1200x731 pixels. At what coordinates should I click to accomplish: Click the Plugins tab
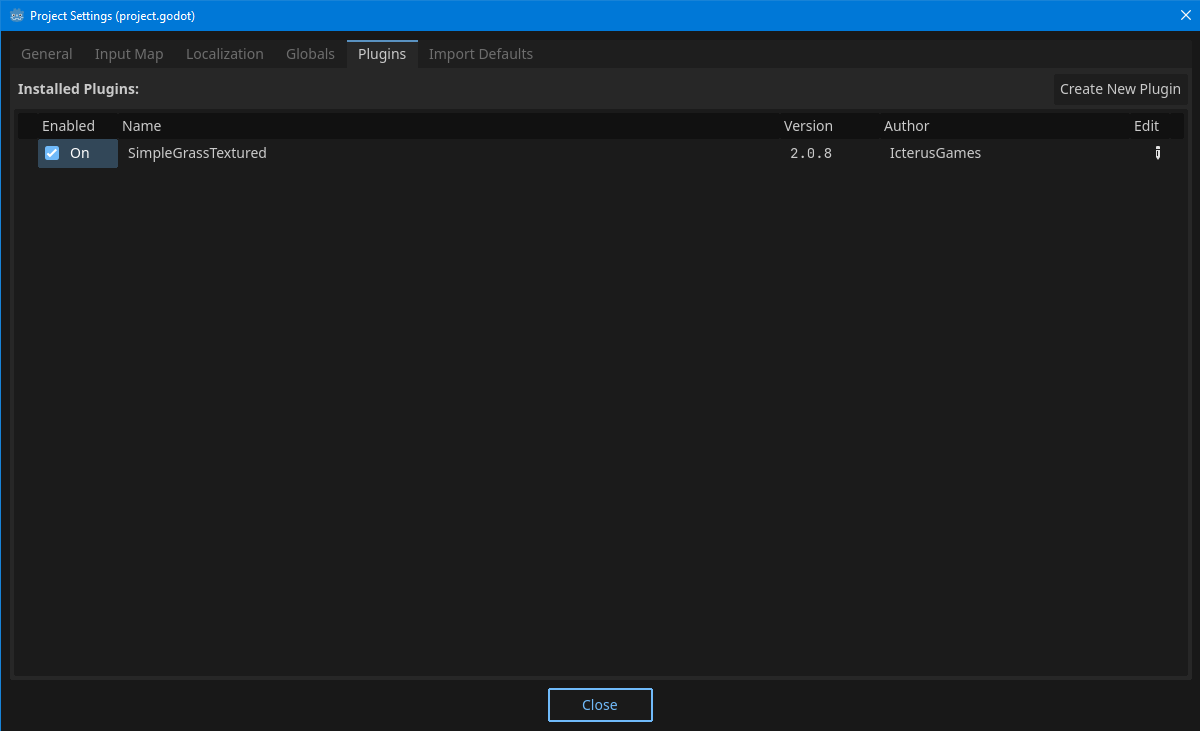[382, 54]
